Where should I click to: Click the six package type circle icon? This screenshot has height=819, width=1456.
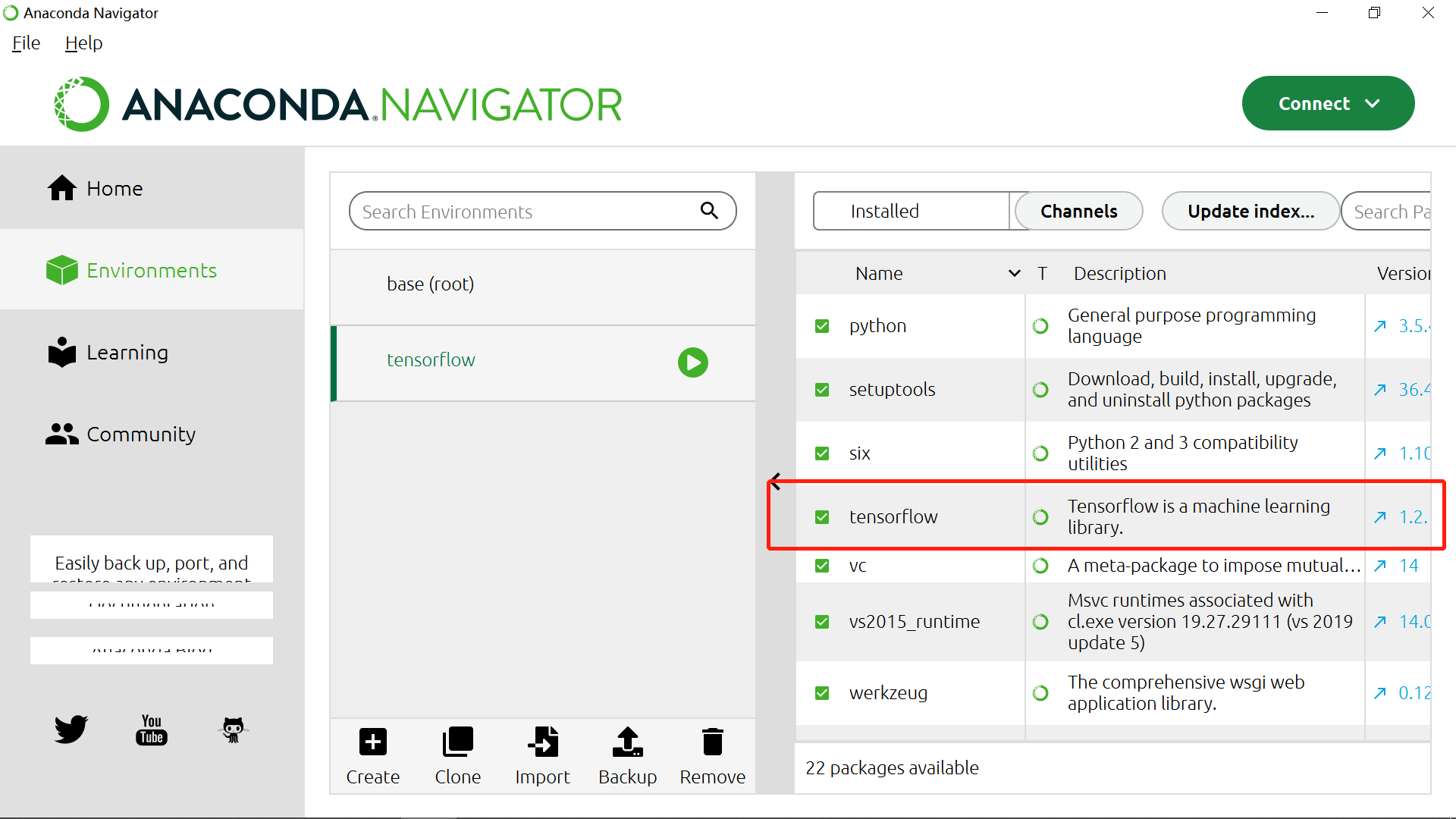coord(1040,453)
